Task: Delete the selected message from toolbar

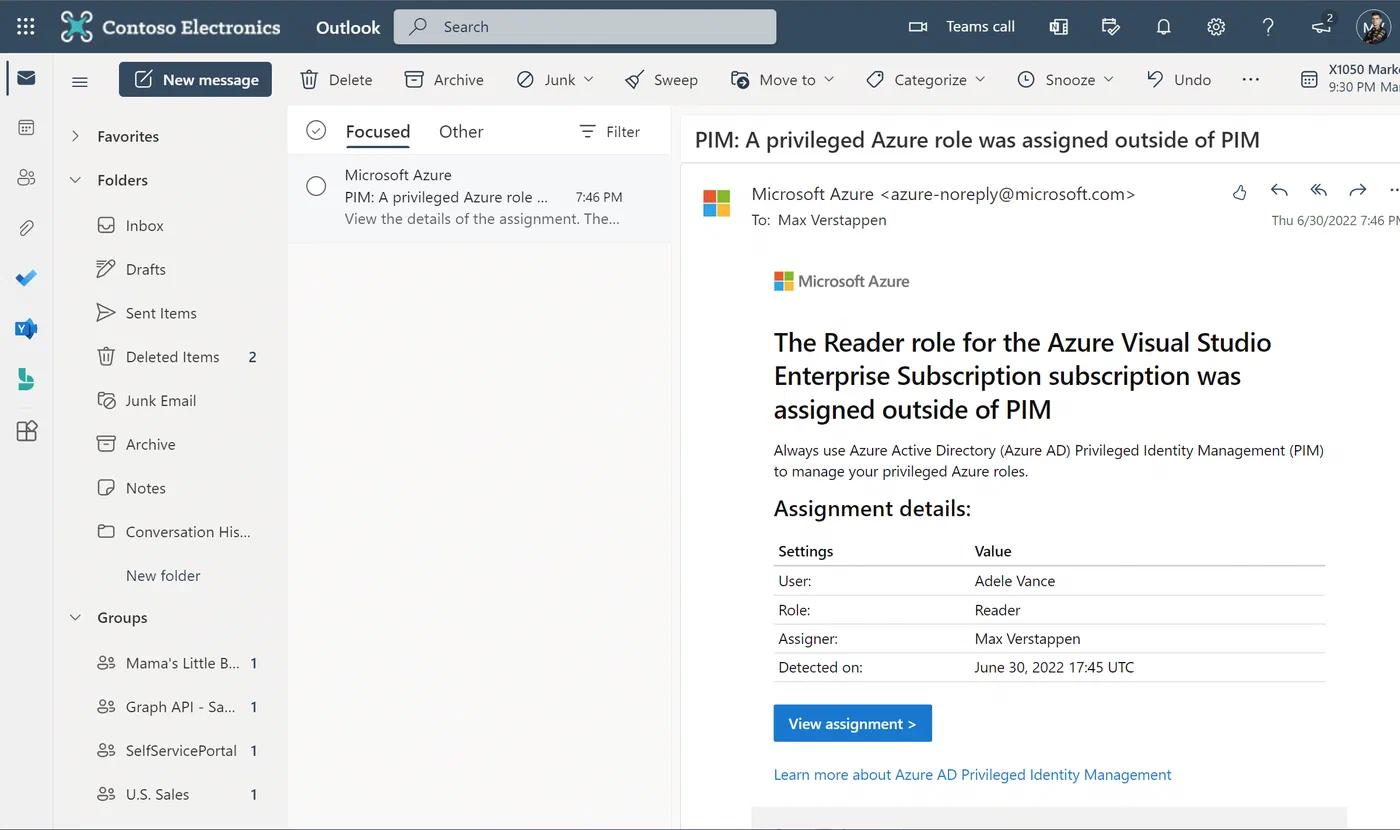Action: pos(336,80)
